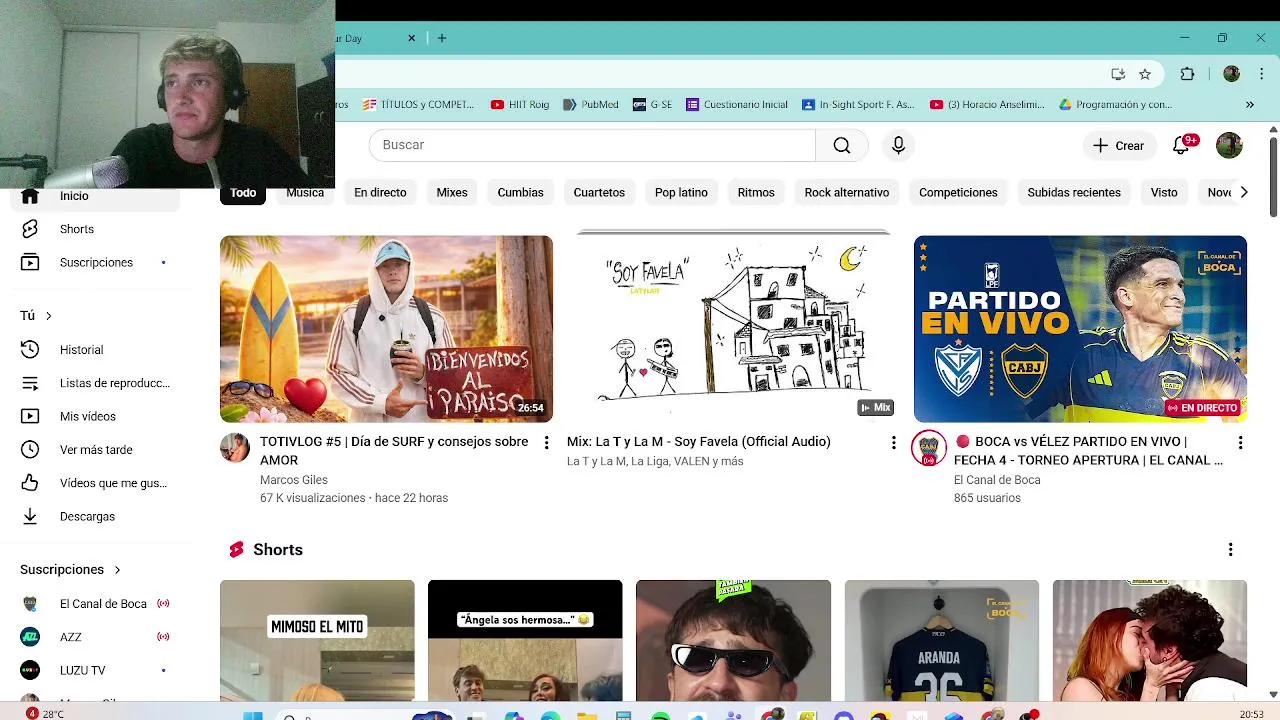1280x720 pixels.
Task: Open more options for TOTIVLOG #5 video
Action: [546, 442]
